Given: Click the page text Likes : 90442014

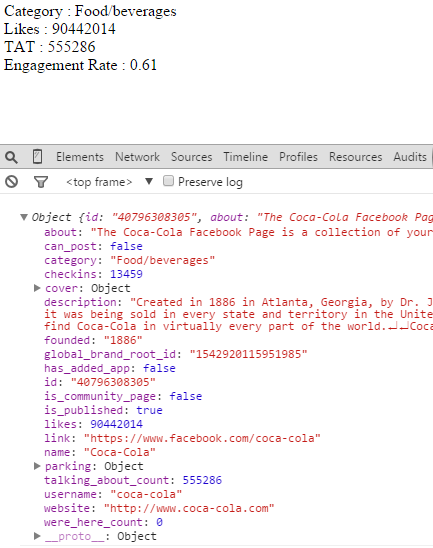Looking at the screenshot, I should coord(59,29).
